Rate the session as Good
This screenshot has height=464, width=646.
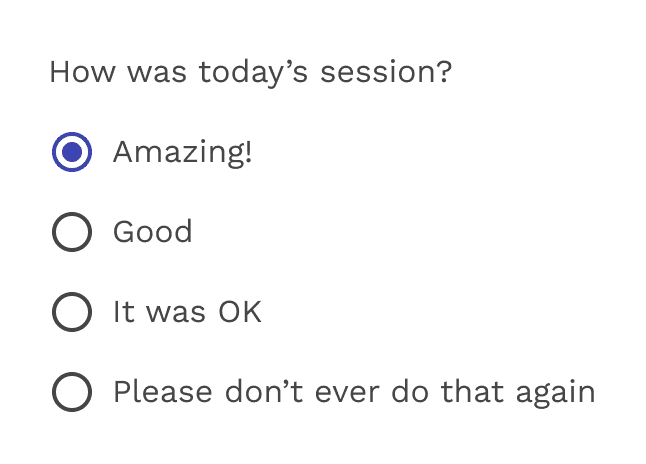(71, 233)
